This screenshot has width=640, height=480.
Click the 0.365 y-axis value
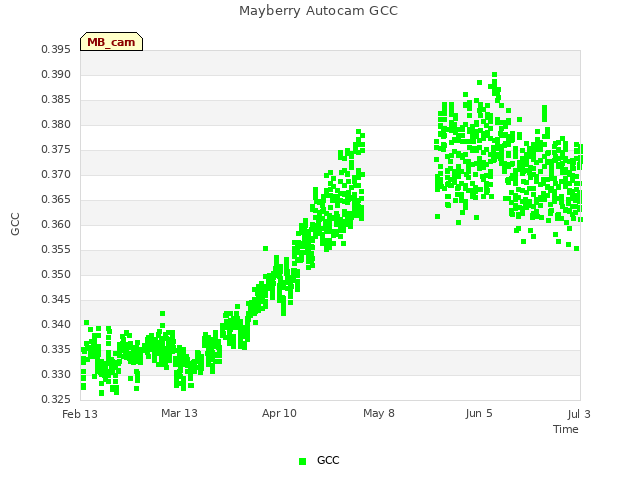click(56, 199)
